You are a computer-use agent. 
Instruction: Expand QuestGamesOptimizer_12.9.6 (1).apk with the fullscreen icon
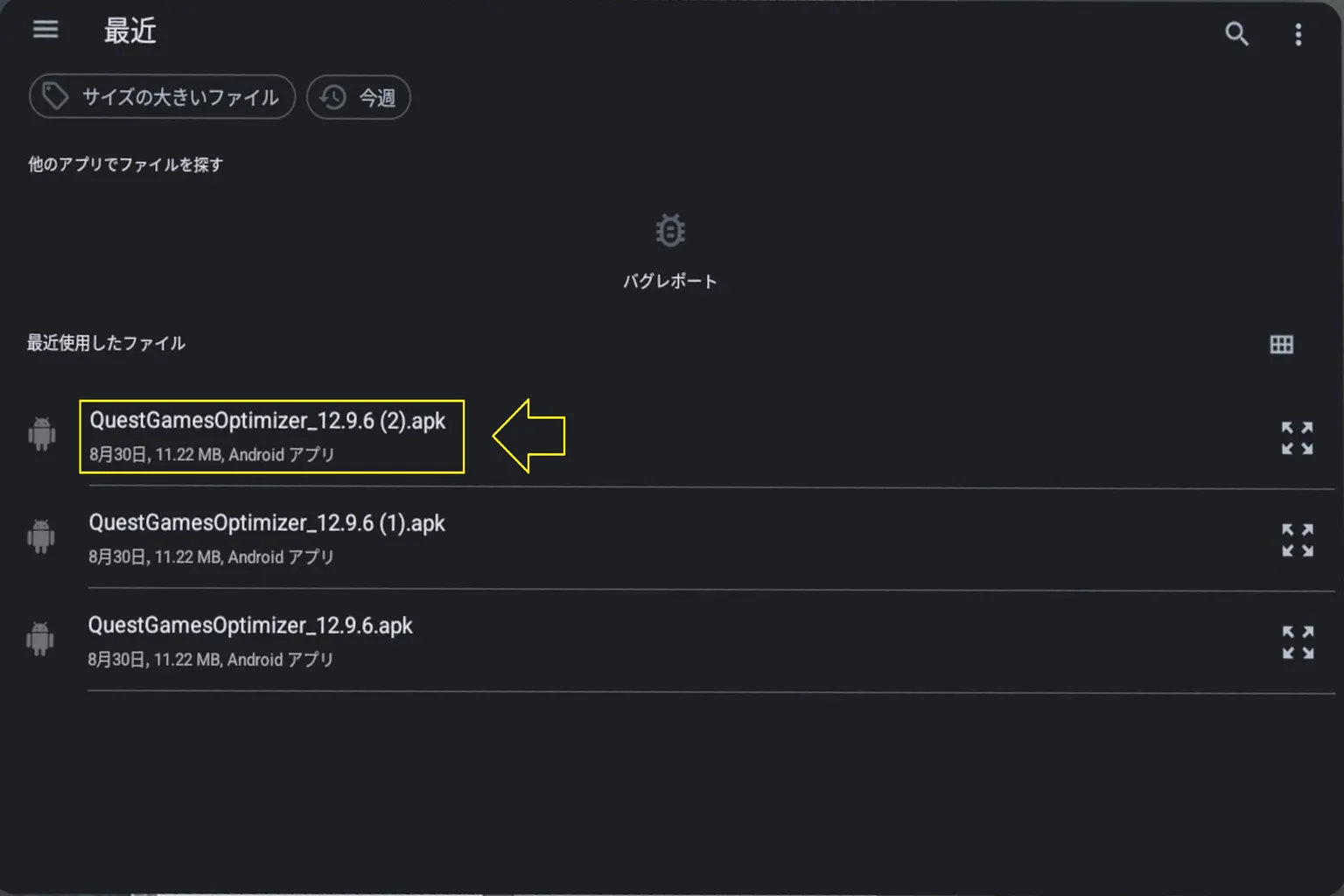pyautogui.click(x=1297, y=538)
